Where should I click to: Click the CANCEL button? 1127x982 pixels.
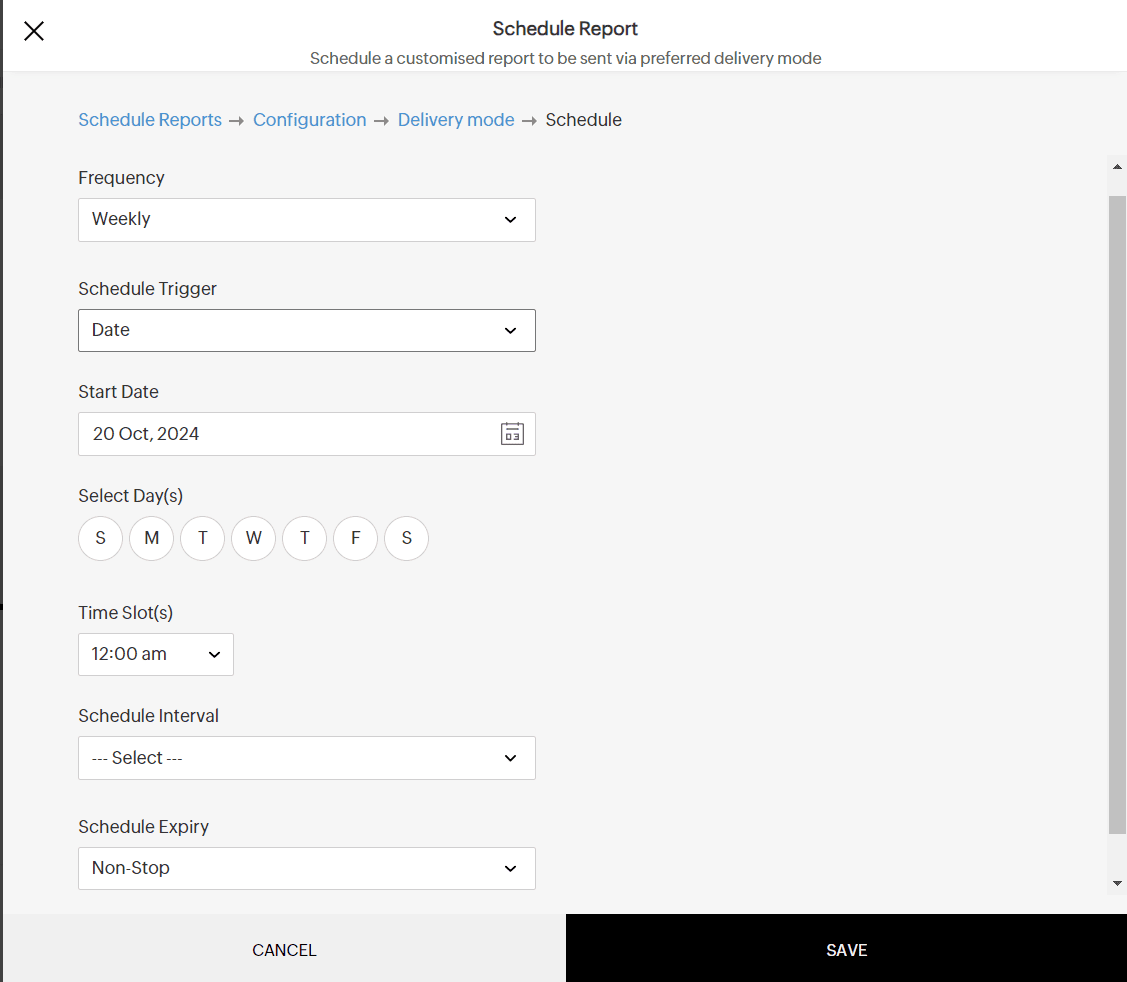(284, 950)
